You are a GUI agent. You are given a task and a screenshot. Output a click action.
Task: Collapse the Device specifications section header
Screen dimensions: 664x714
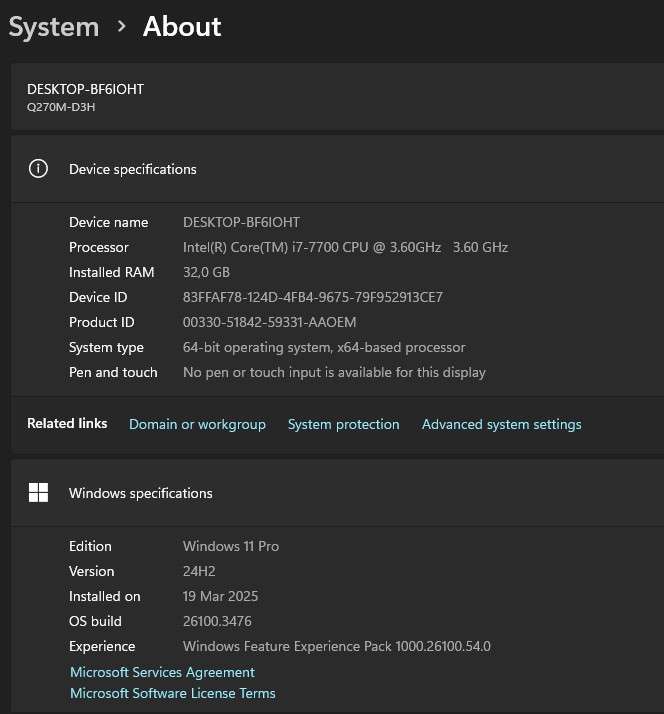click(337, 169)
